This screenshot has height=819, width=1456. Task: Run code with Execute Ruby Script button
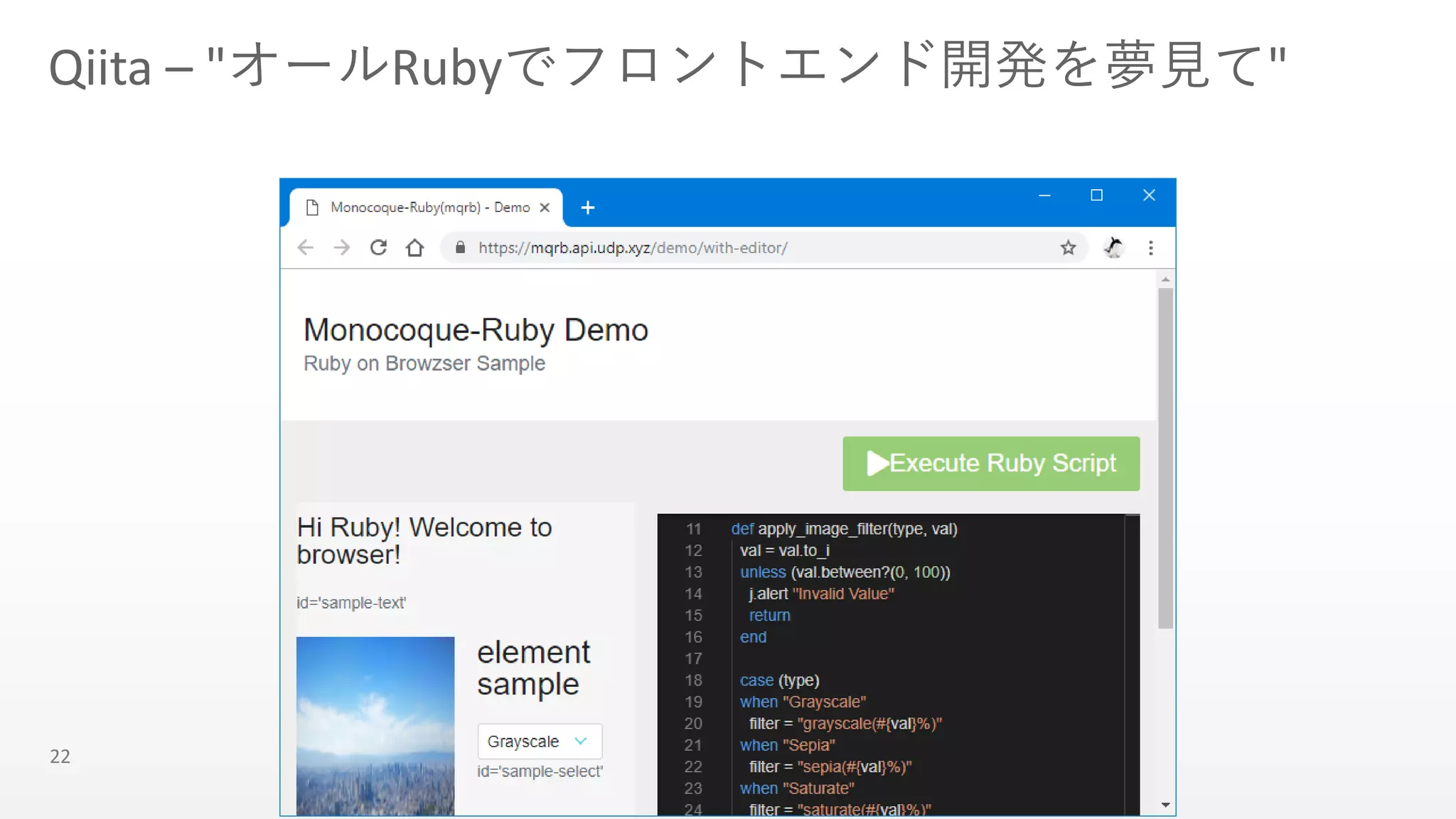pyautogui.click(x=991, y=464)
